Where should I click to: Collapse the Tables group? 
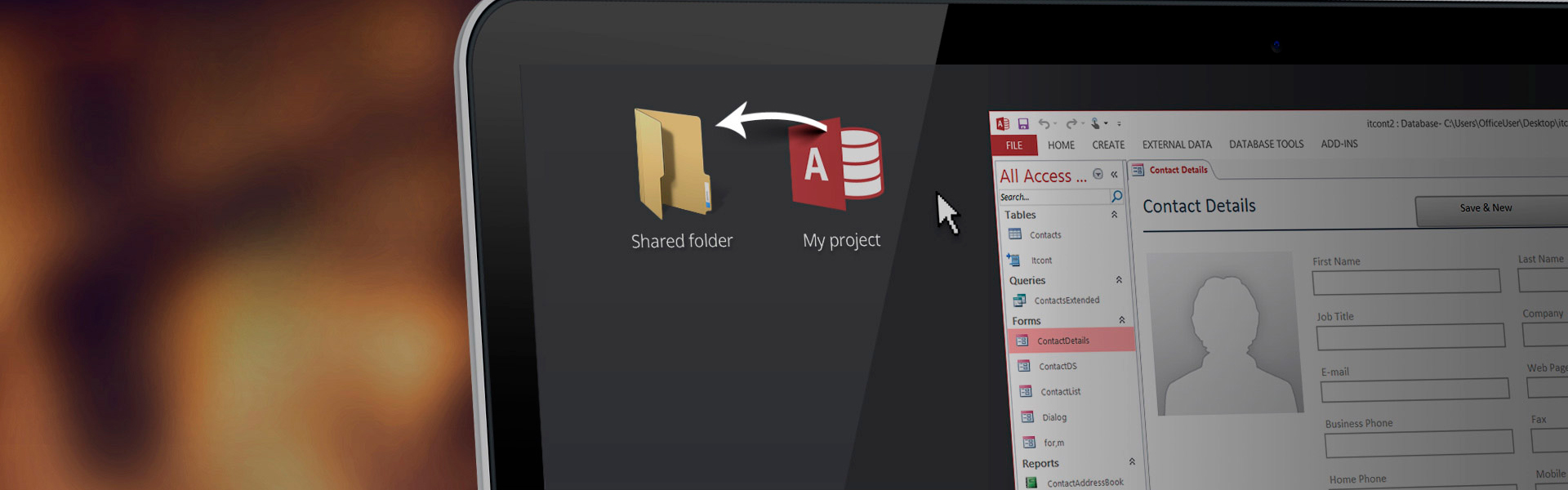[1114, 215]
